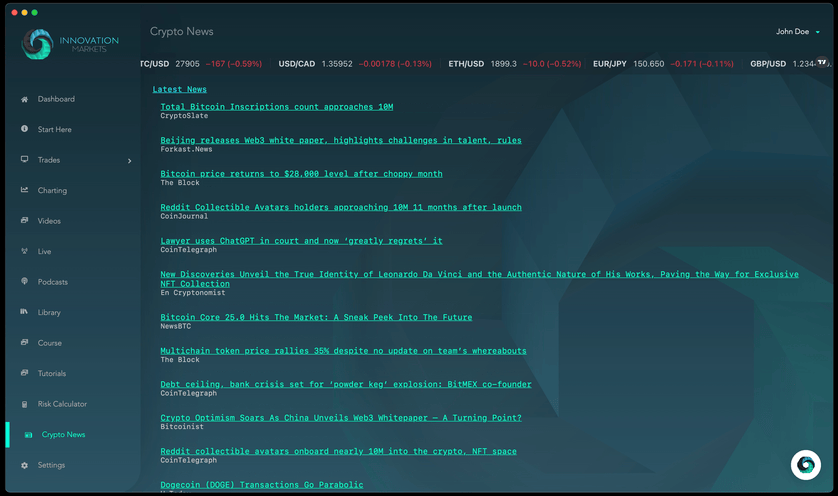Viewport: 838px width, 496px height.
Task: Open Reddit Collectible Avatars holders approaching article
Action: pos(341,207)
